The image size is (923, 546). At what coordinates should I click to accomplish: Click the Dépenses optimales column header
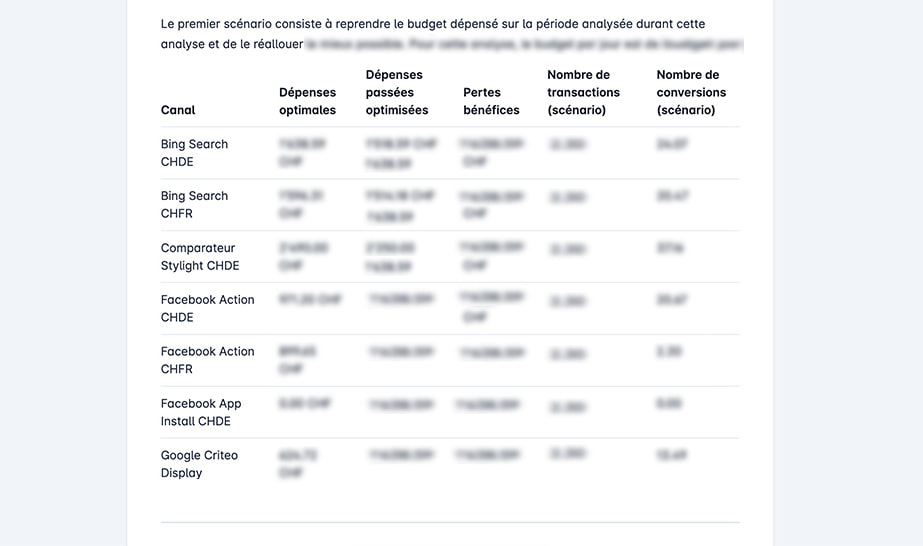(307, 101)
